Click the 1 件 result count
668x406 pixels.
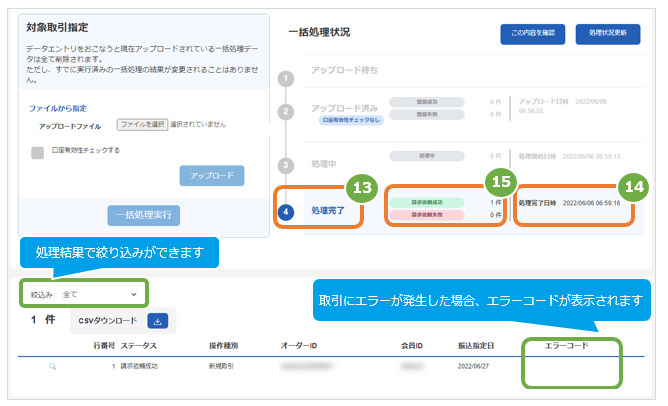(x=43, y=320)
